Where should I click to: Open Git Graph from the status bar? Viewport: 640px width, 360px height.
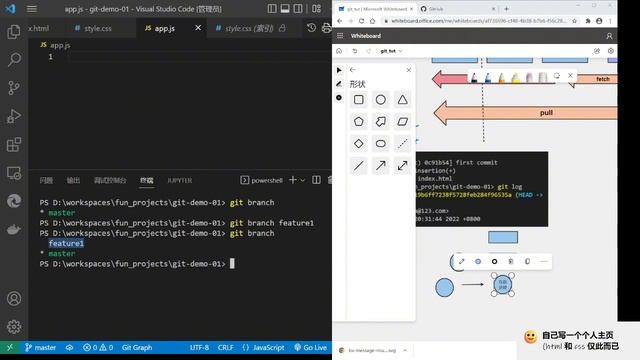pyautogui.click(x=137, y=347)
